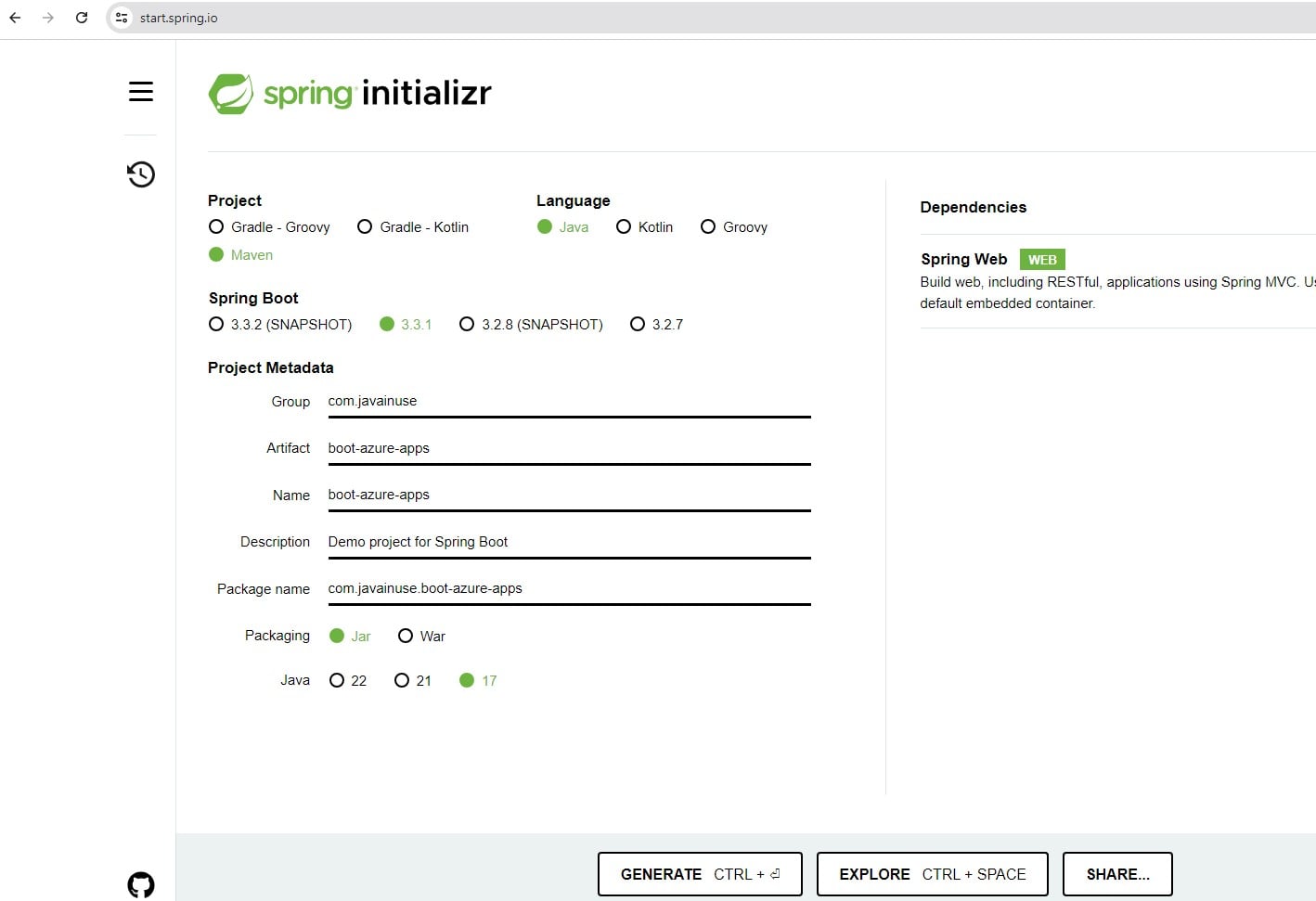This screenshot has width=1316, height=901.
Task: Click the Project Metadata heading
Action: tap(270, 367)
